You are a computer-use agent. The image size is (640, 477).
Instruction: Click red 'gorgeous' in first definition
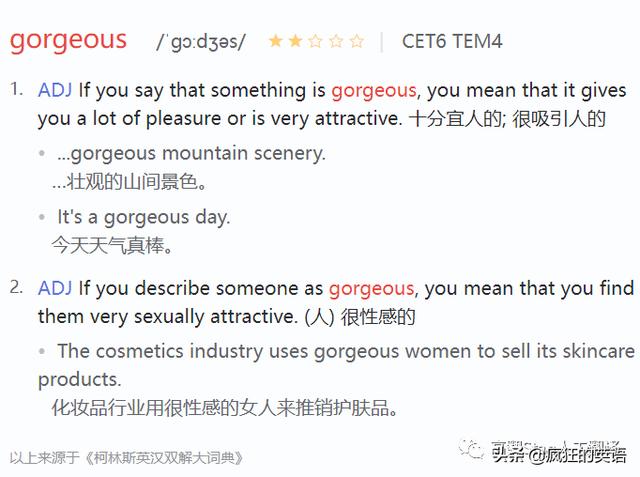tap(374, 91)
